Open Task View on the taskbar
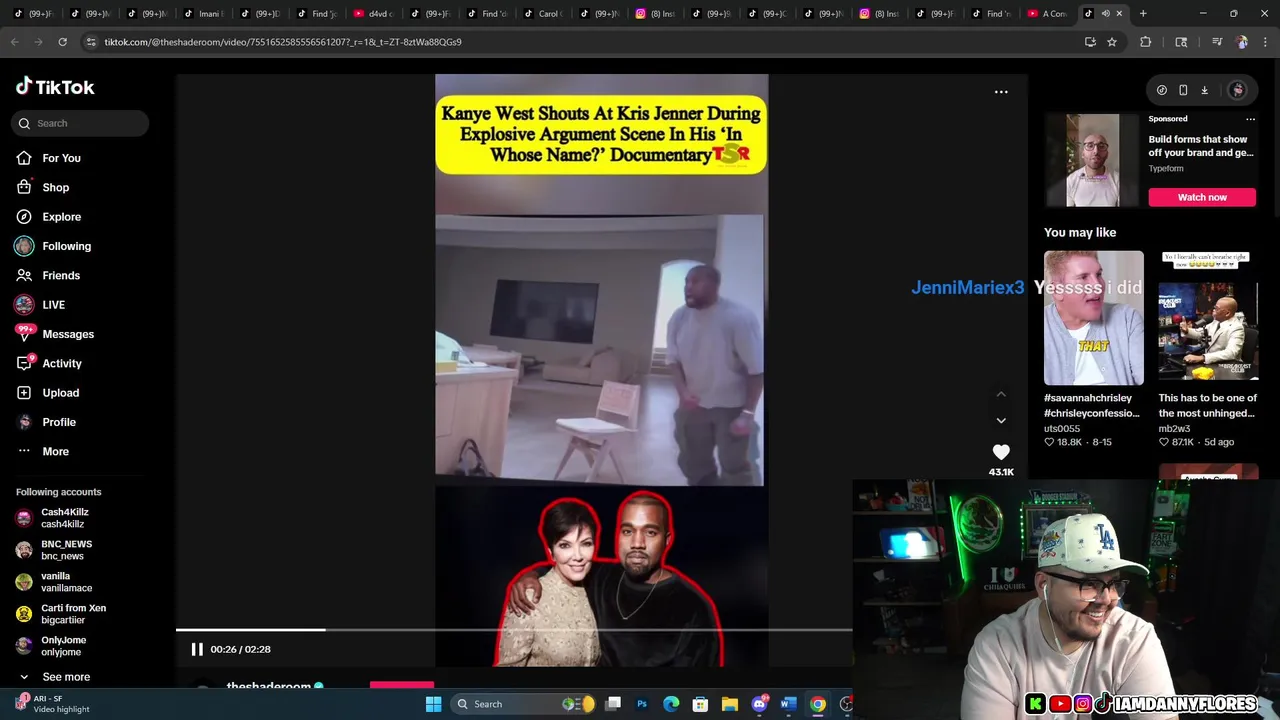The height and width of the screenshot is (720, 1280). click(614, 704)
